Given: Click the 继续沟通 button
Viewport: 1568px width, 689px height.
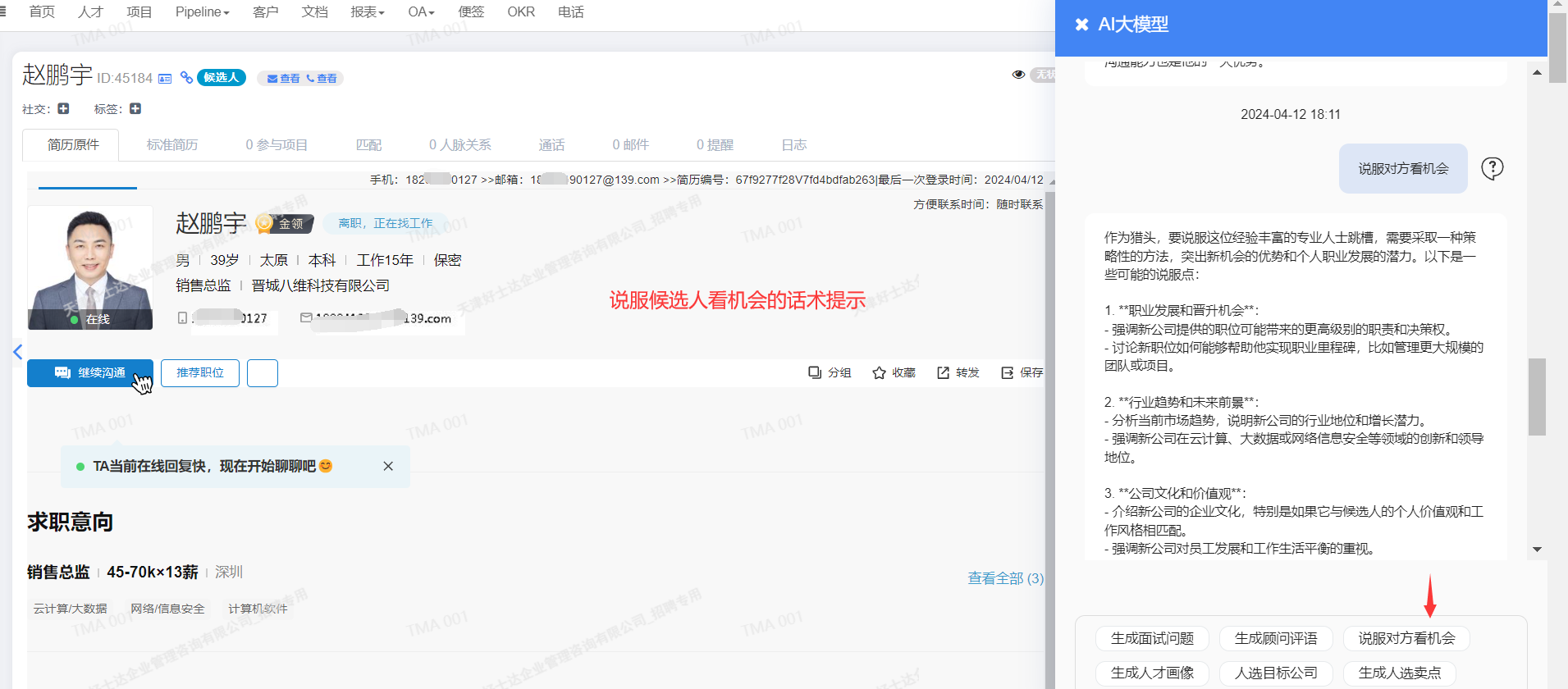Looking at the screenshot, I should [90, 372].
